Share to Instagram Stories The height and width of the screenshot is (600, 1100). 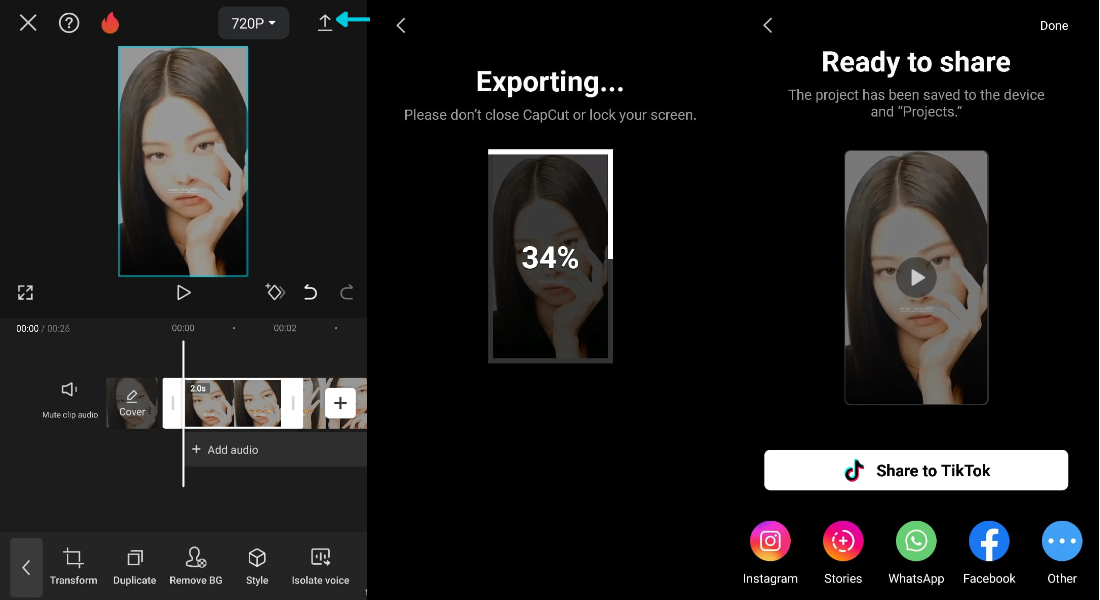pos(843,553)
